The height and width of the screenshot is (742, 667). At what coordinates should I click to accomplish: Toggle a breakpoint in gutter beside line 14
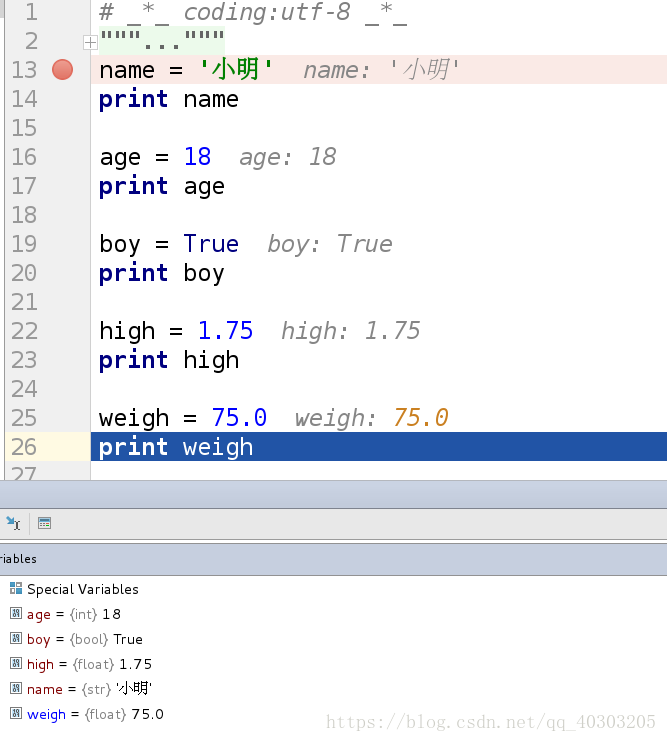[62, 99]
